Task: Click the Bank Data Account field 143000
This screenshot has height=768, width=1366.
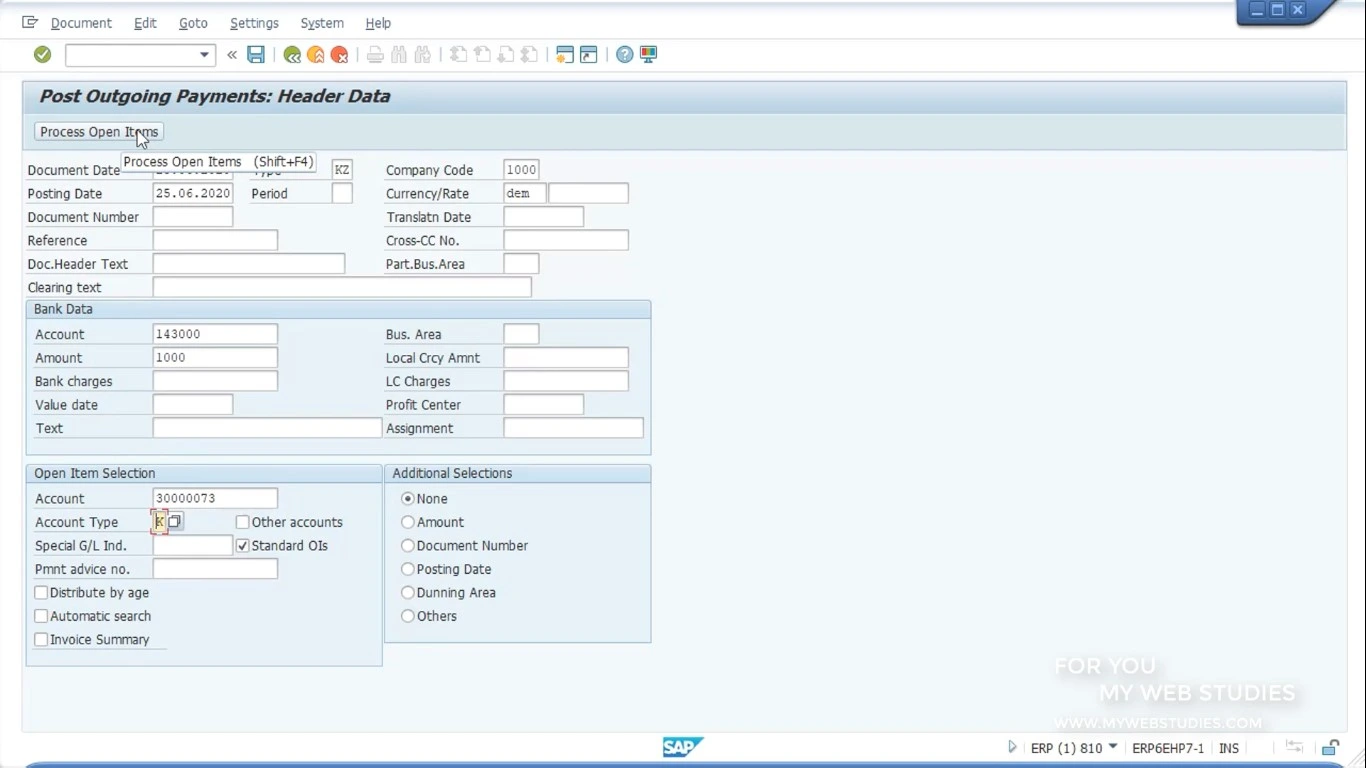Action: (x=215, y=335)
